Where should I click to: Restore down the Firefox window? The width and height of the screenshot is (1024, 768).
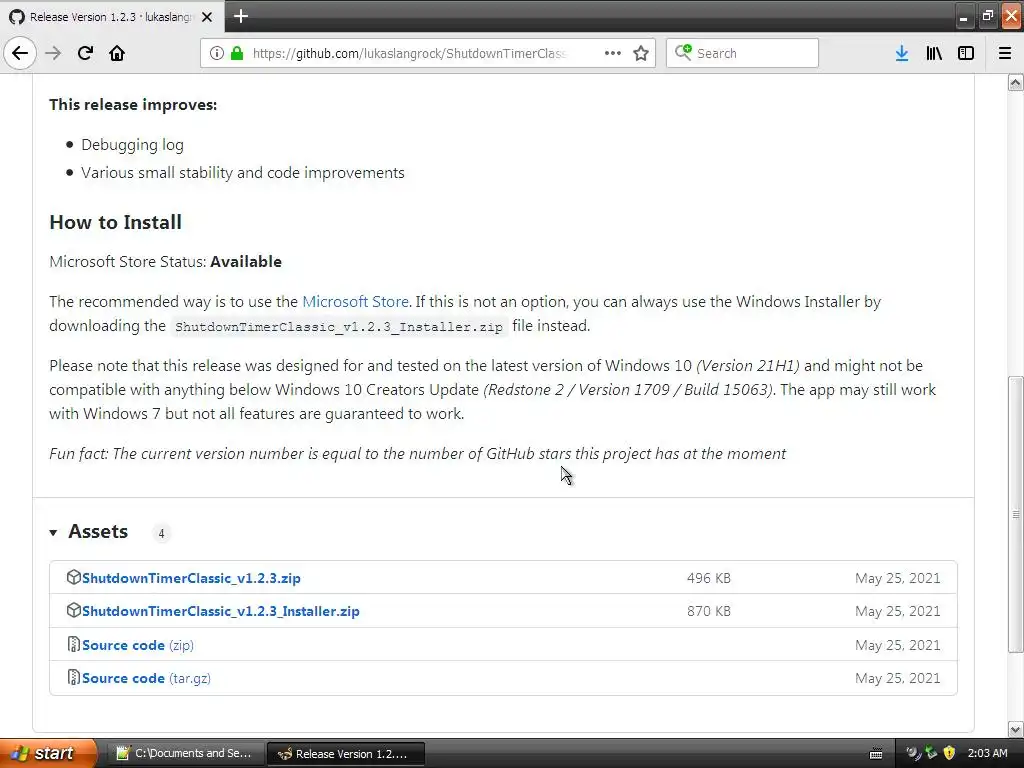click(x=987, y=16)
